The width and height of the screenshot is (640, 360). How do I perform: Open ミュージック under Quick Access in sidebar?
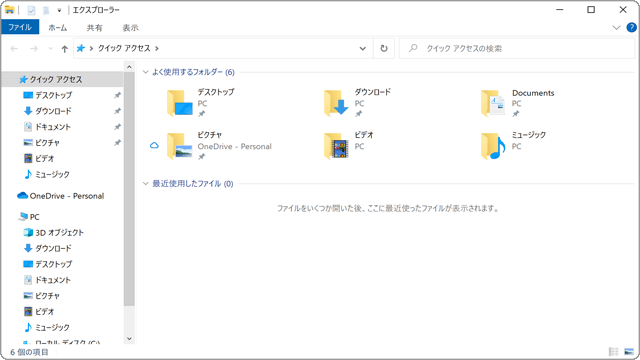coord(52,175)
